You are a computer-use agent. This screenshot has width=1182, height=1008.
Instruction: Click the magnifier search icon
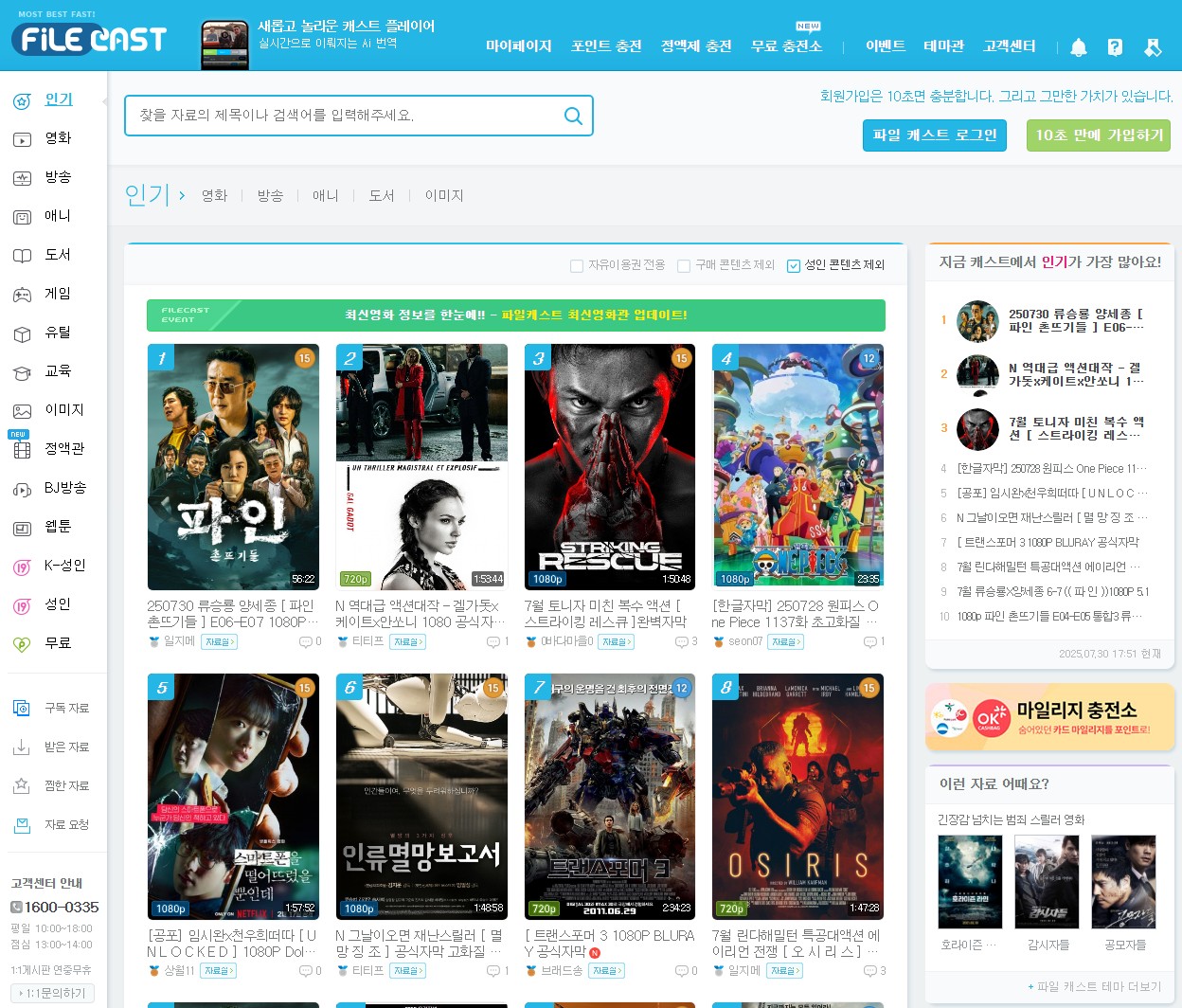(x=573, y=116)
